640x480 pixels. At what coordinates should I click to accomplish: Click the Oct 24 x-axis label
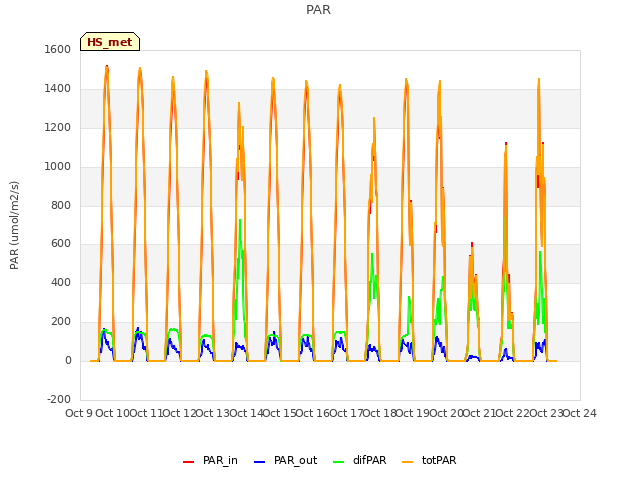[580, 413]
